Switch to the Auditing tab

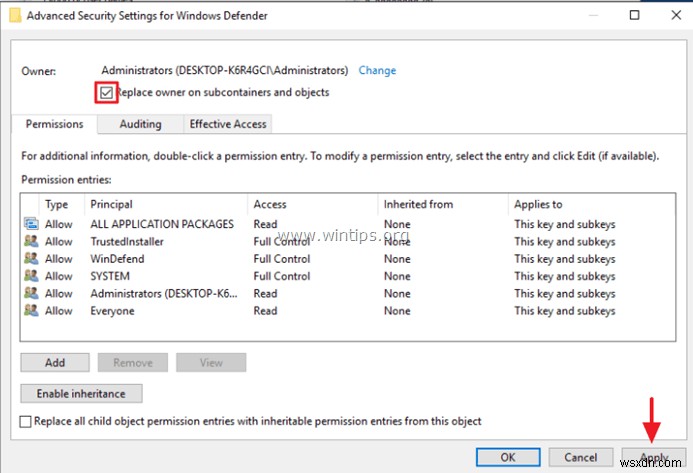[140, 124]
